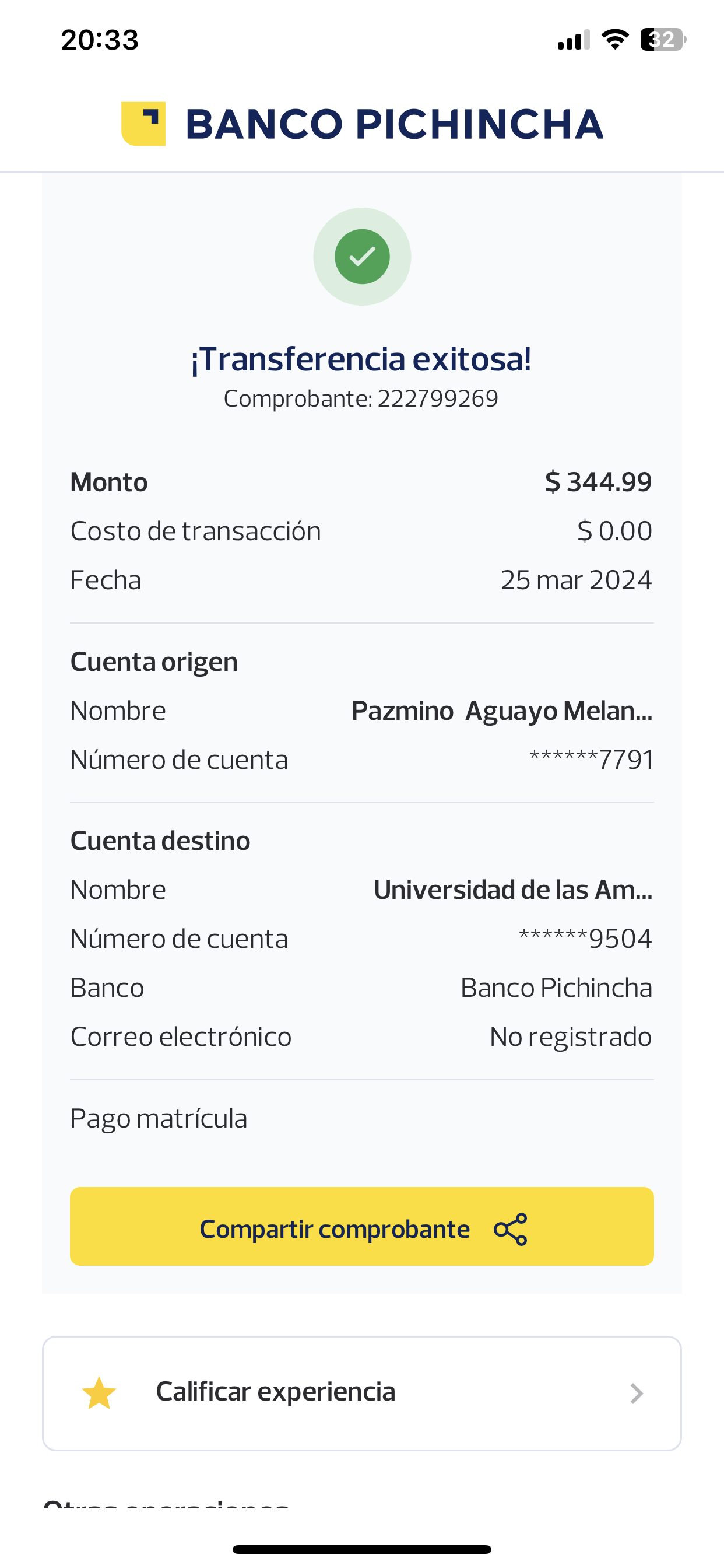Viewport: 724px width, 1568px height.
Task: Tap the star icon beside Calificar experiencia
Action: (99, 1394)
